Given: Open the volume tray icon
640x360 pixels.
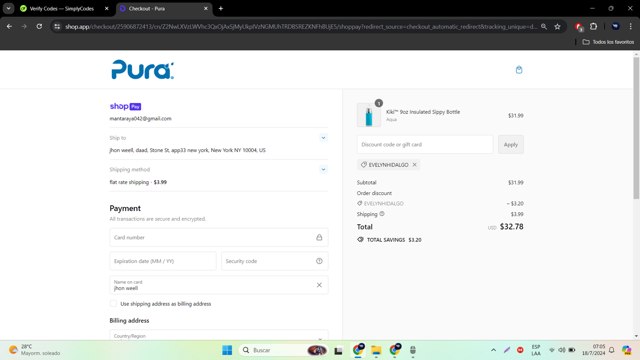Looking at the screenshot, I should pos(562,350).
